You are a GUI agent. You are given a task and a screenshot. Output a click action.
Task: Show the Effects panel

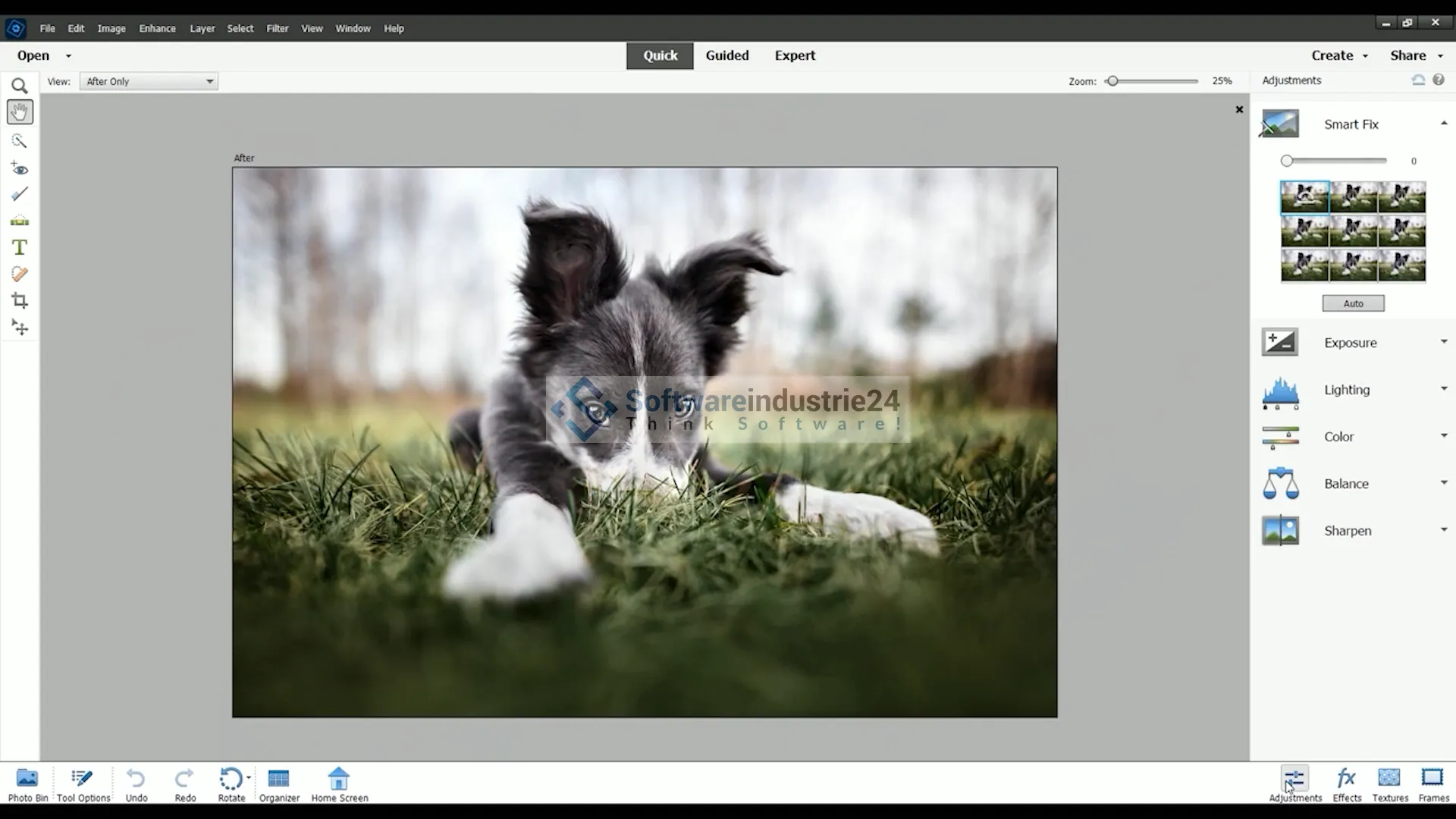point(1347,784)
